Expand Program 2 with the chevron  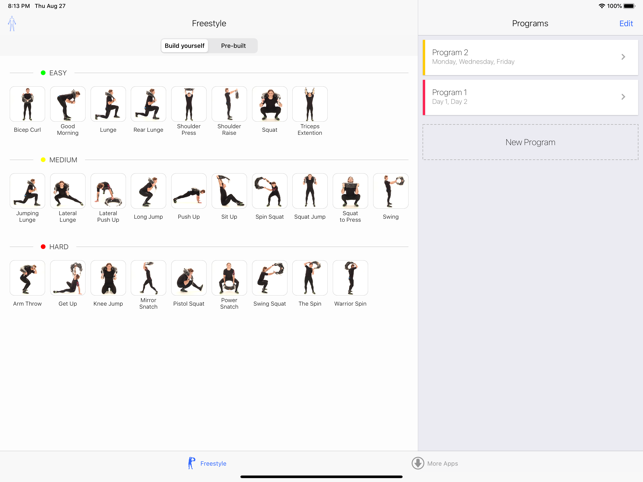click(x=623, y=57)
